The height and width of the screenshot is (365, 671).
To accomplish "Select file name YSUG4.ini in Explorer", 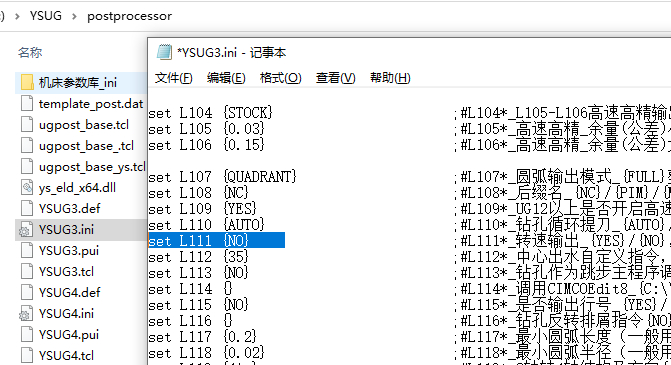I will [66, 313].
